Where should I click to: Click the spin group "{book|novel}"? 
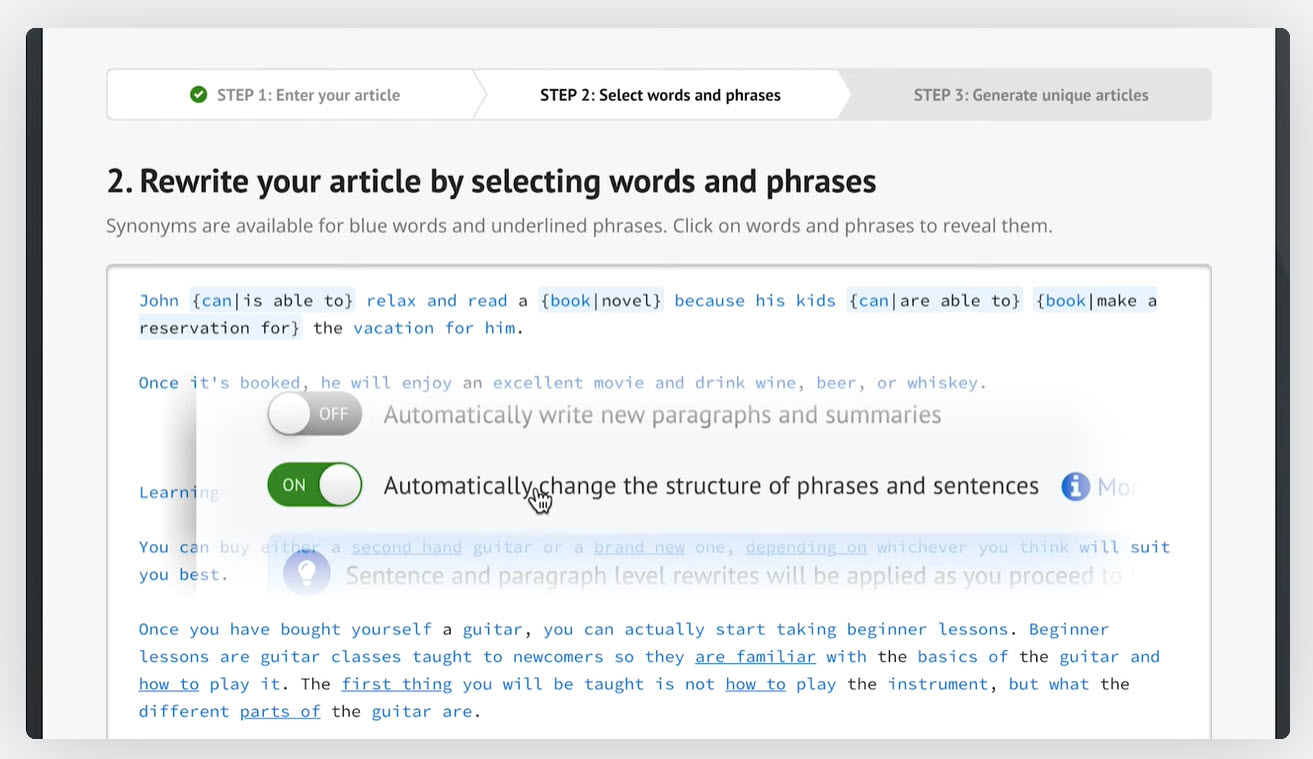(x=601, y=301)
